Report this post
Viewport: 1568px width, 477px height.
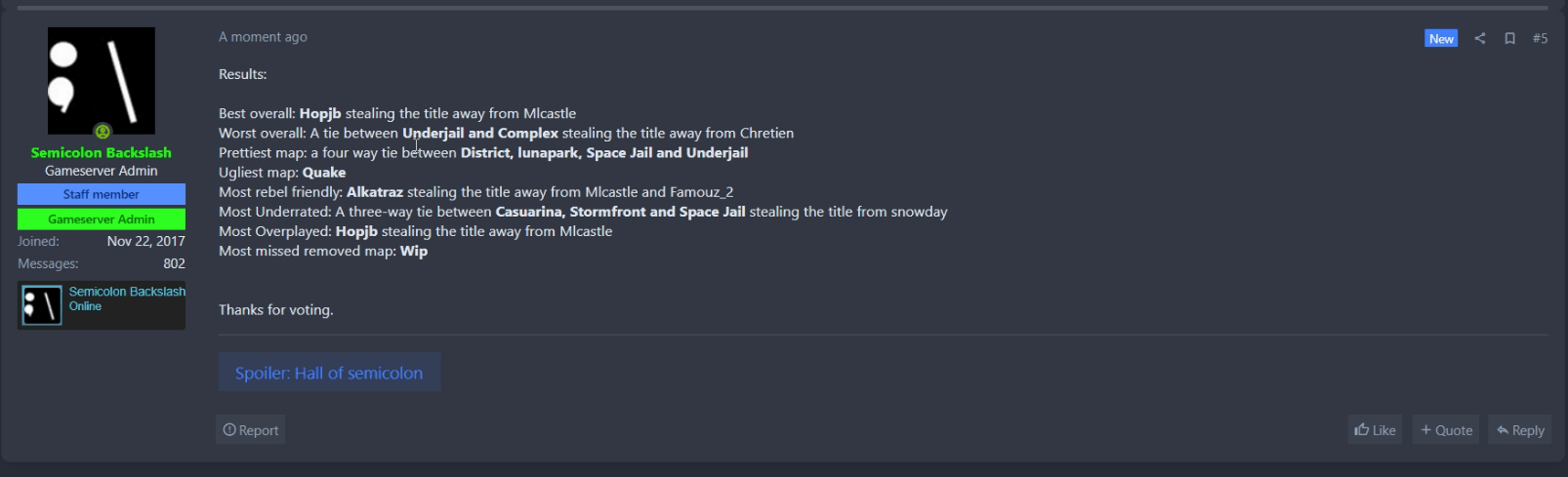(x=251, y=430)
